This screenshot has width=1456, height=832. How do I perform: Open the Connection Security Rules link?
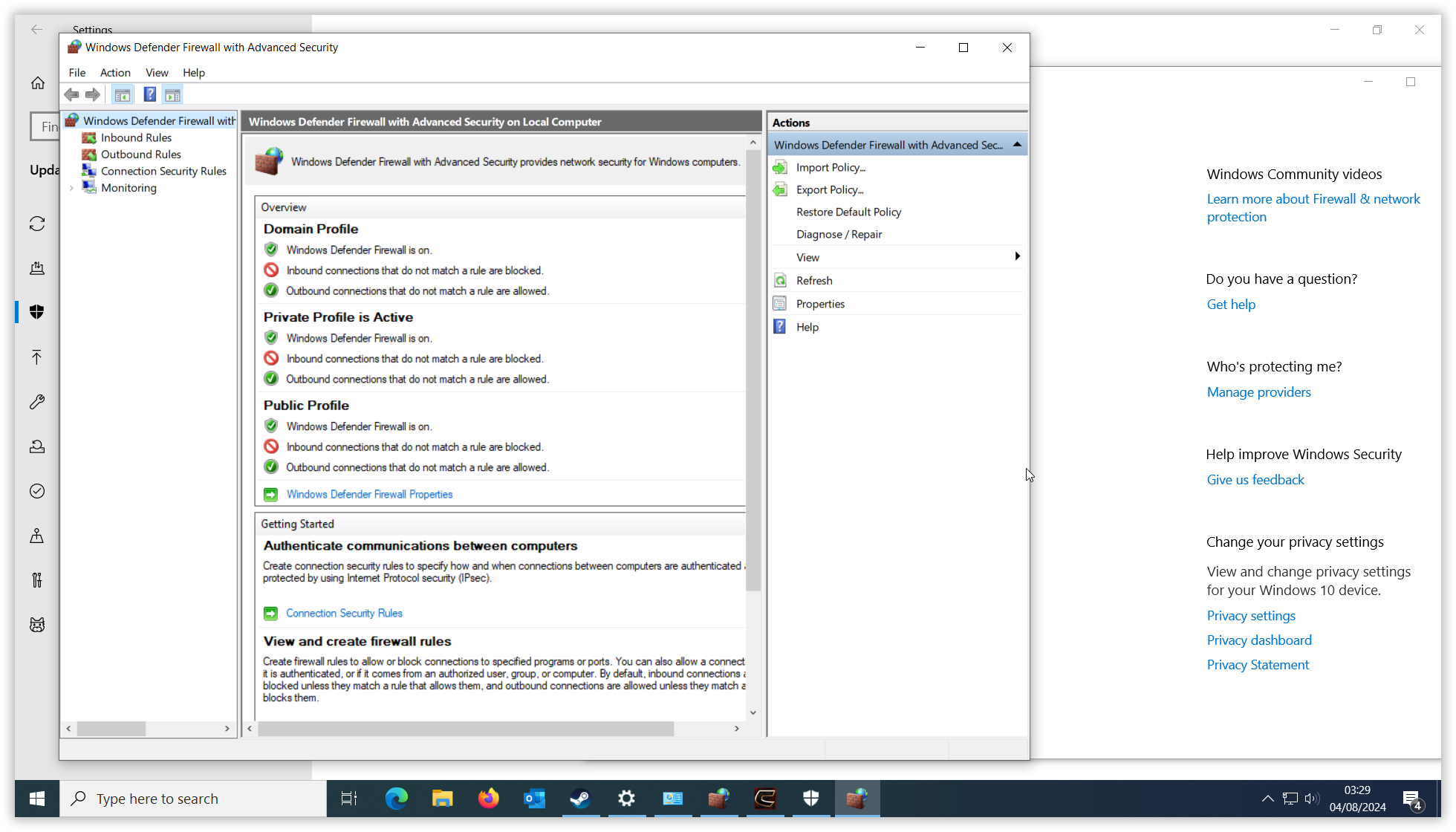344,613
